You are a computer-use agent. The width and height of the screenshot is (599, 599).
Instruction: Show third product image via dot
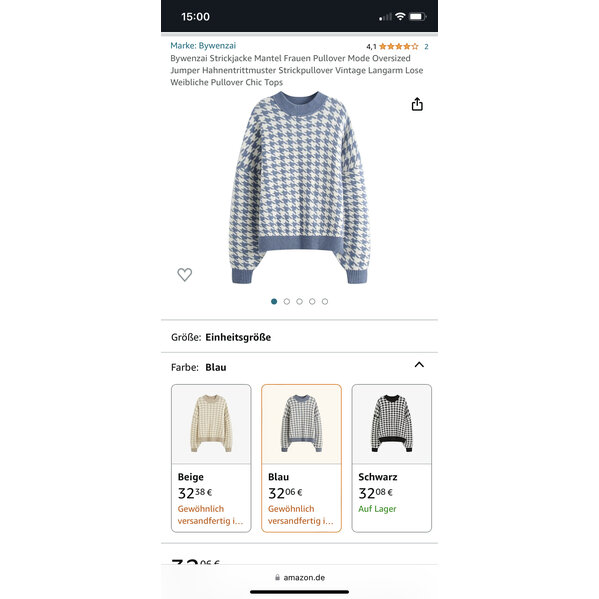click(x=300, y=301)
